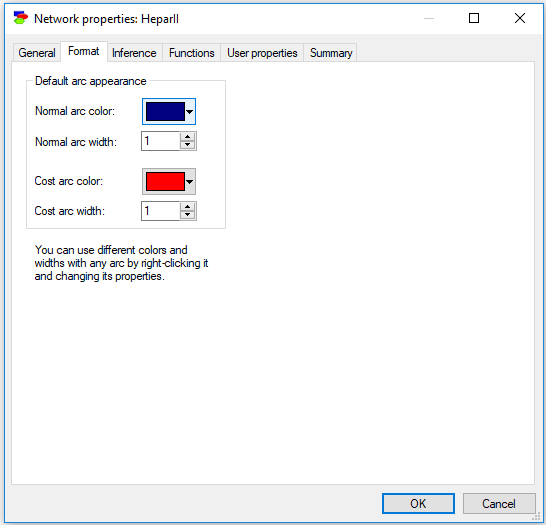Select the red Cost arc color swatch
The width and height of the screenshot is (546, 525).
(165, 182)
